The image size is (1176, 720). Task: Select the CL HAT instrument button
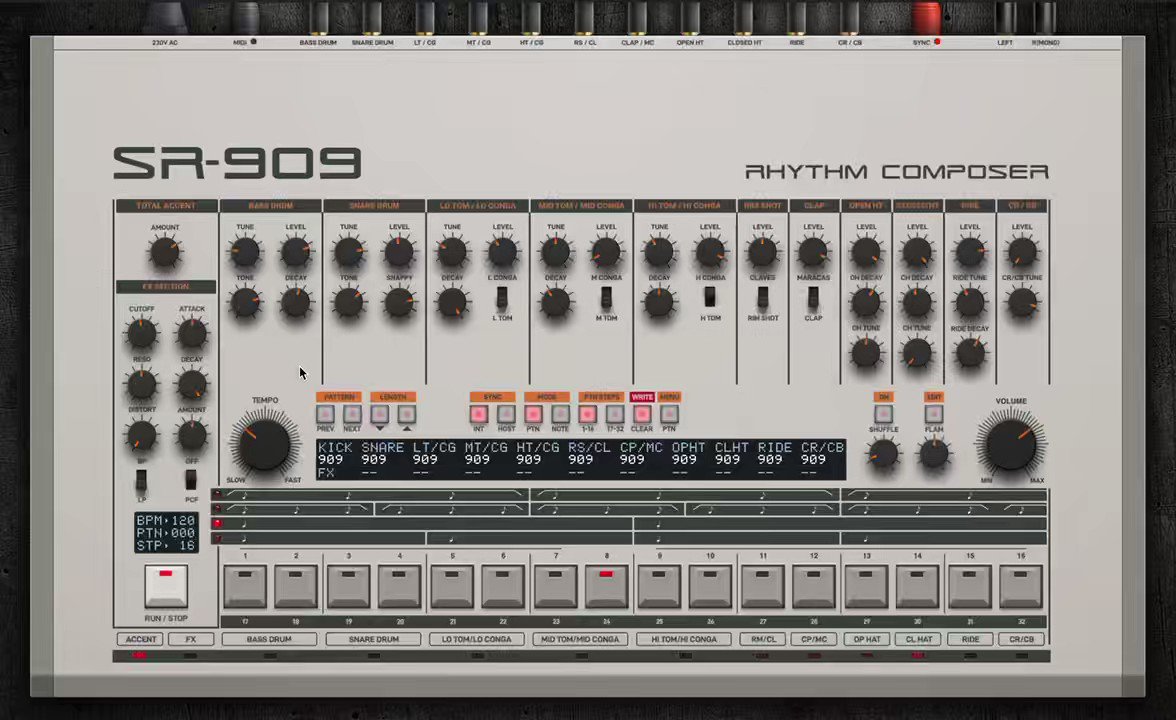coord(919,639)
